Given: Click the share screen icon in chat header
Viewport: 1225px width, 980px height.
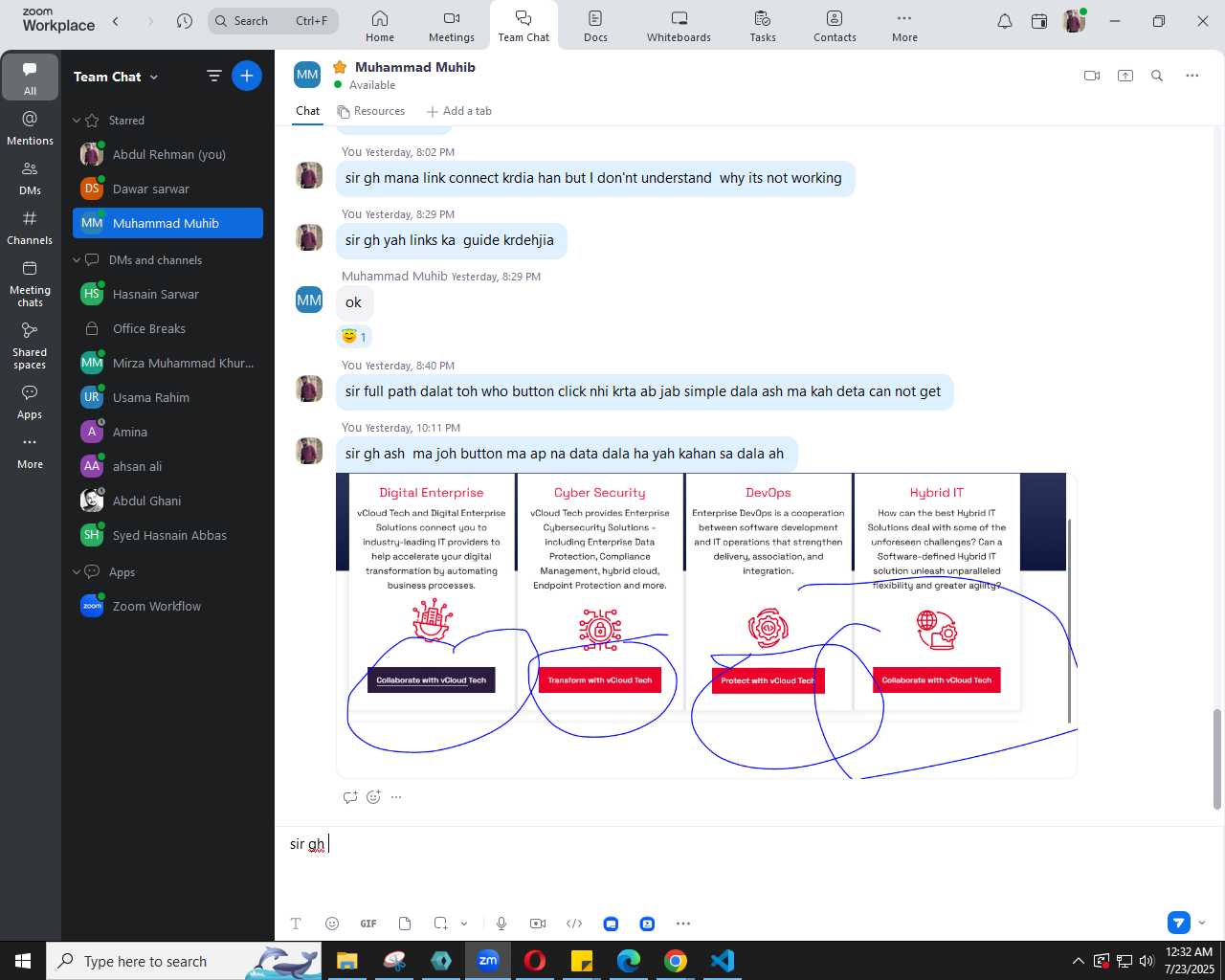Looking at the screenshot, I should pyautogui.click(x=1125, y=76).
